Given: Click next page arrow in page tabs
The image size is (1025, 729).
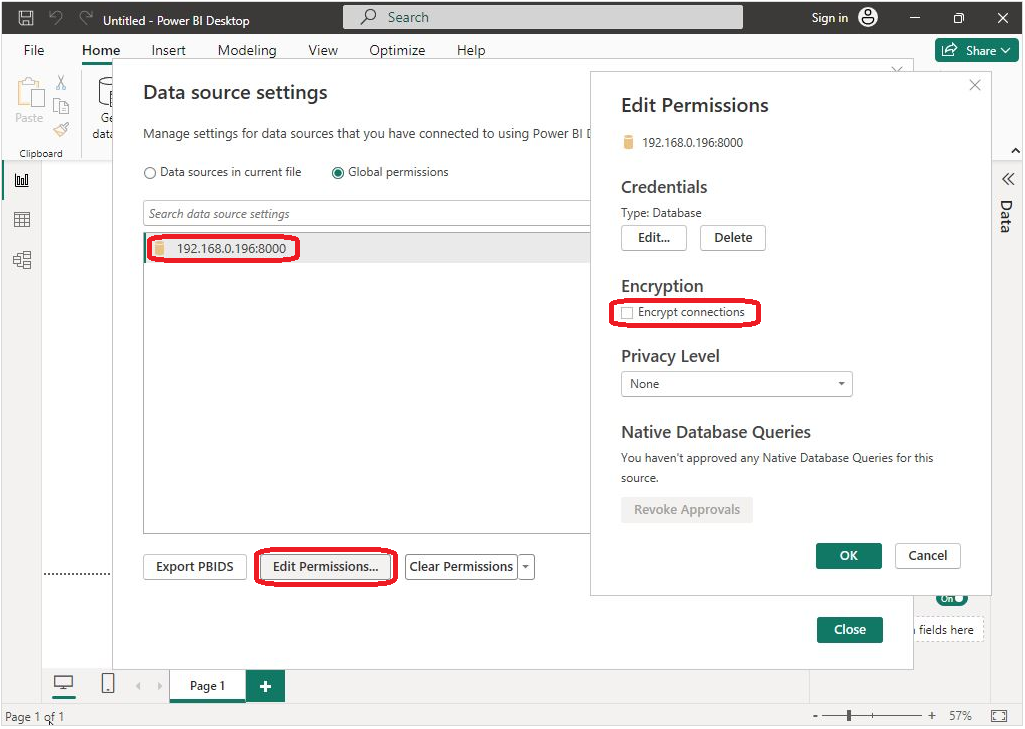Looking at the screenshot, I should [x=160, y=686].
